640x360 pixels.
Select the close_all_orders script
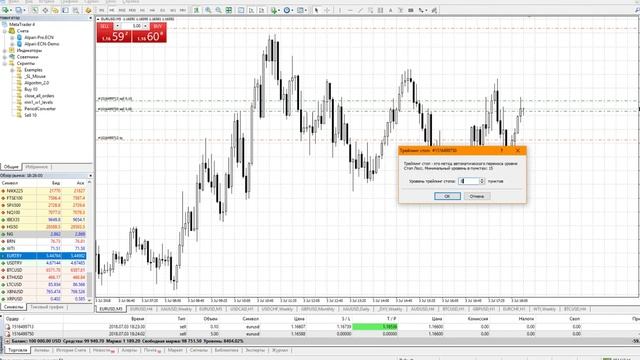[39, 96]
